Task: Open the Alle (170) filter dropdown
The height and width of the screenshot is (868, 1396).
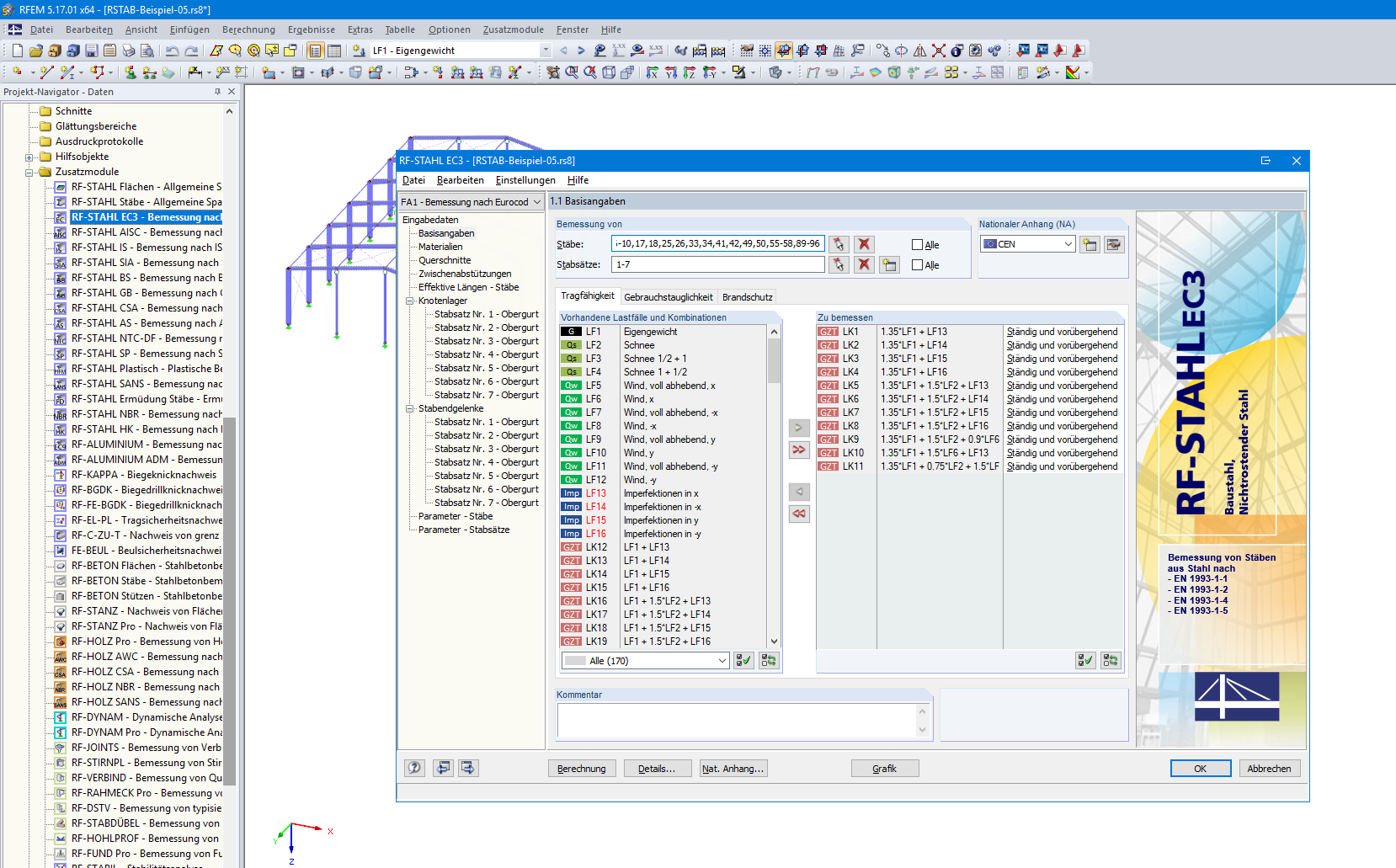Action: [645, 661]
